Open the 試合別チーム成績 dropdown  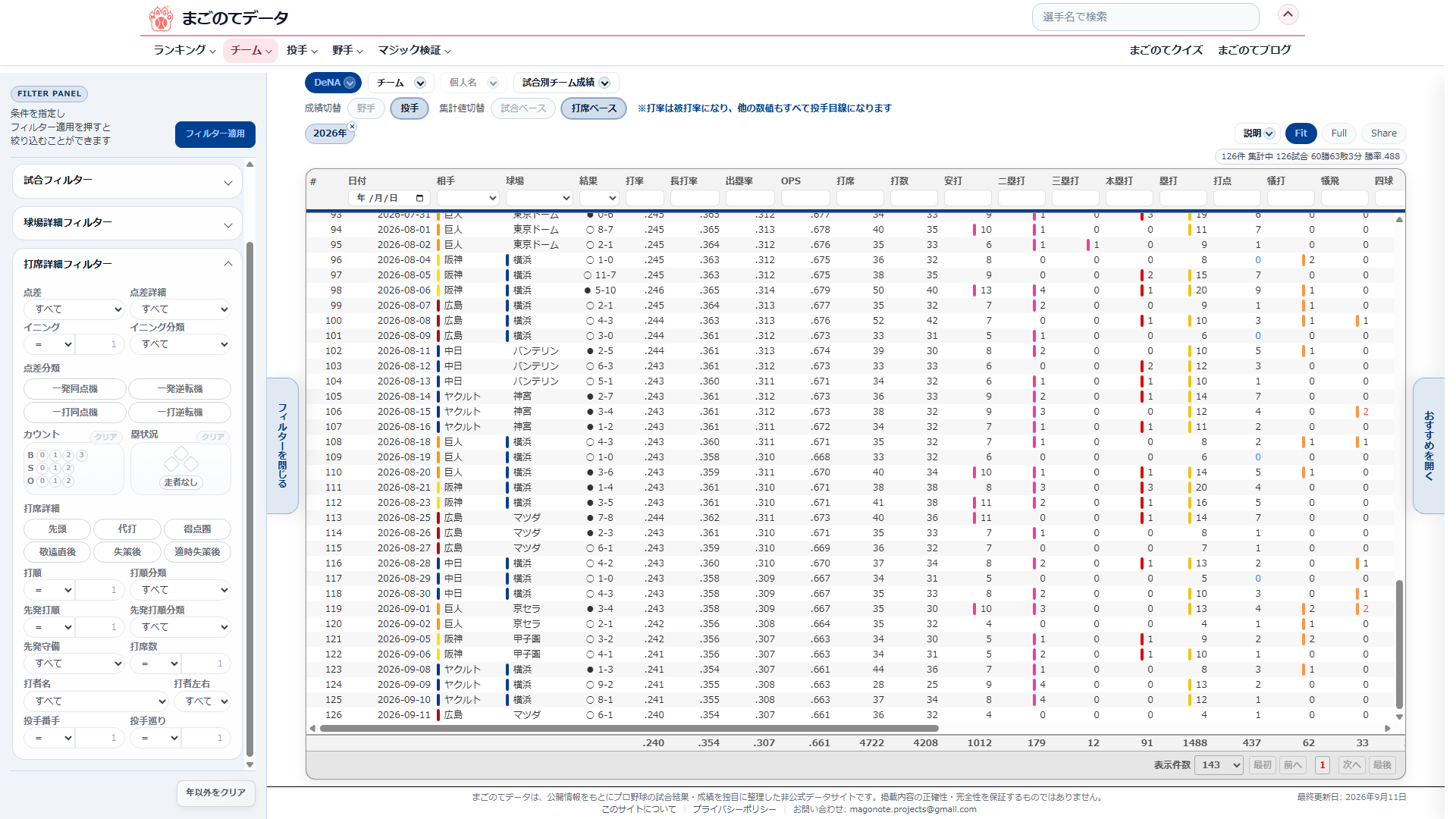tap(566, 83)
